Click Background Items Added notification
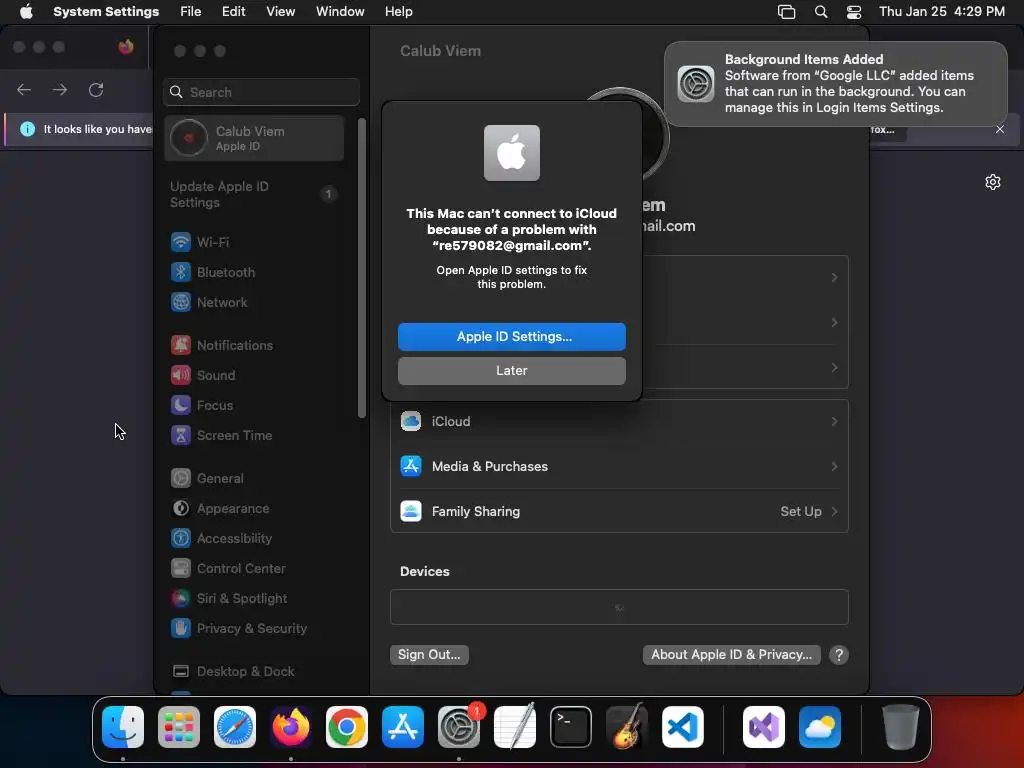 point(836,84)
